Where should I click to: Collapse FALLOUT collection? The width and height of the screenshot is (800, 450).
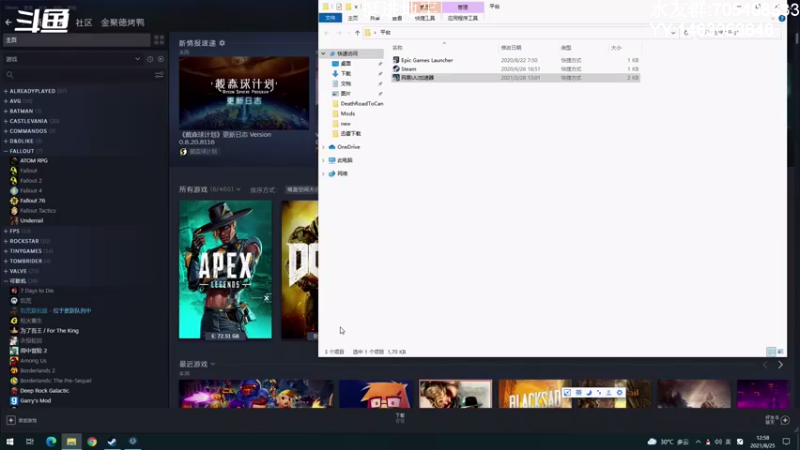pos(6,151)
